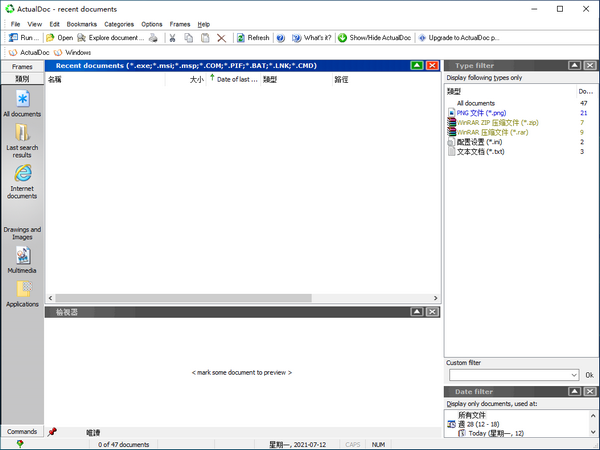The height and width of the screenshot is (450, 600).
Task: Open the Custom filter dropdown
Action: [574, 374]
